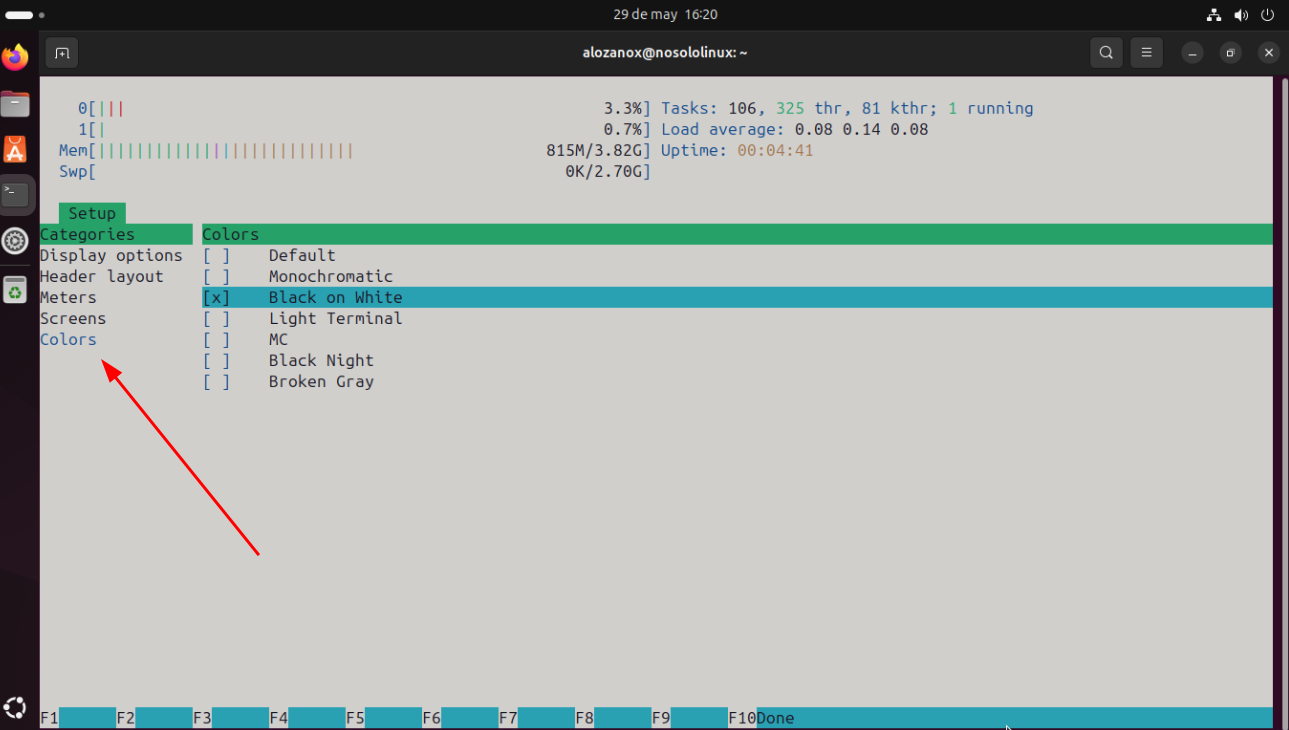Open terminal search magnifier icon

(x=1106, y=53)
